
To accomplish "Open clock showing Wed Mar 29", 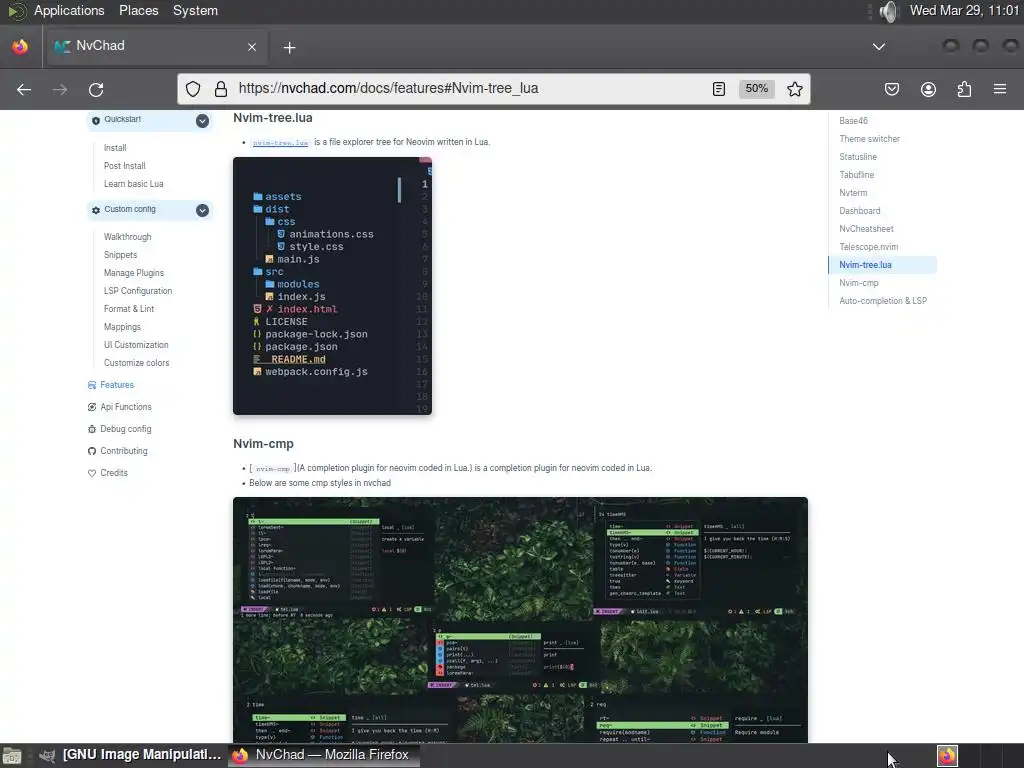I will [964, 10].
